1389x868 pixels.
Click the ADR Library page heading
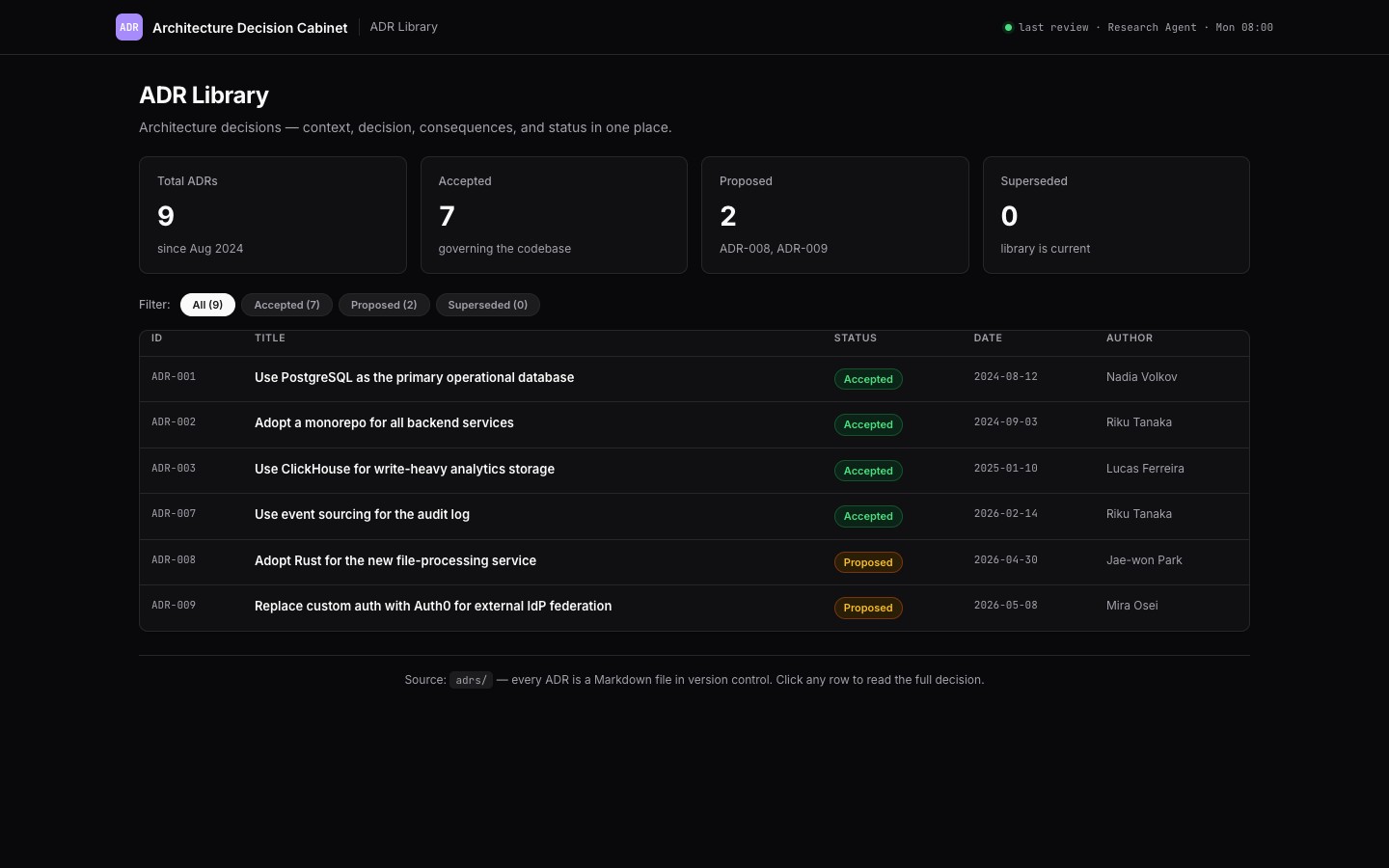(204, 95)
